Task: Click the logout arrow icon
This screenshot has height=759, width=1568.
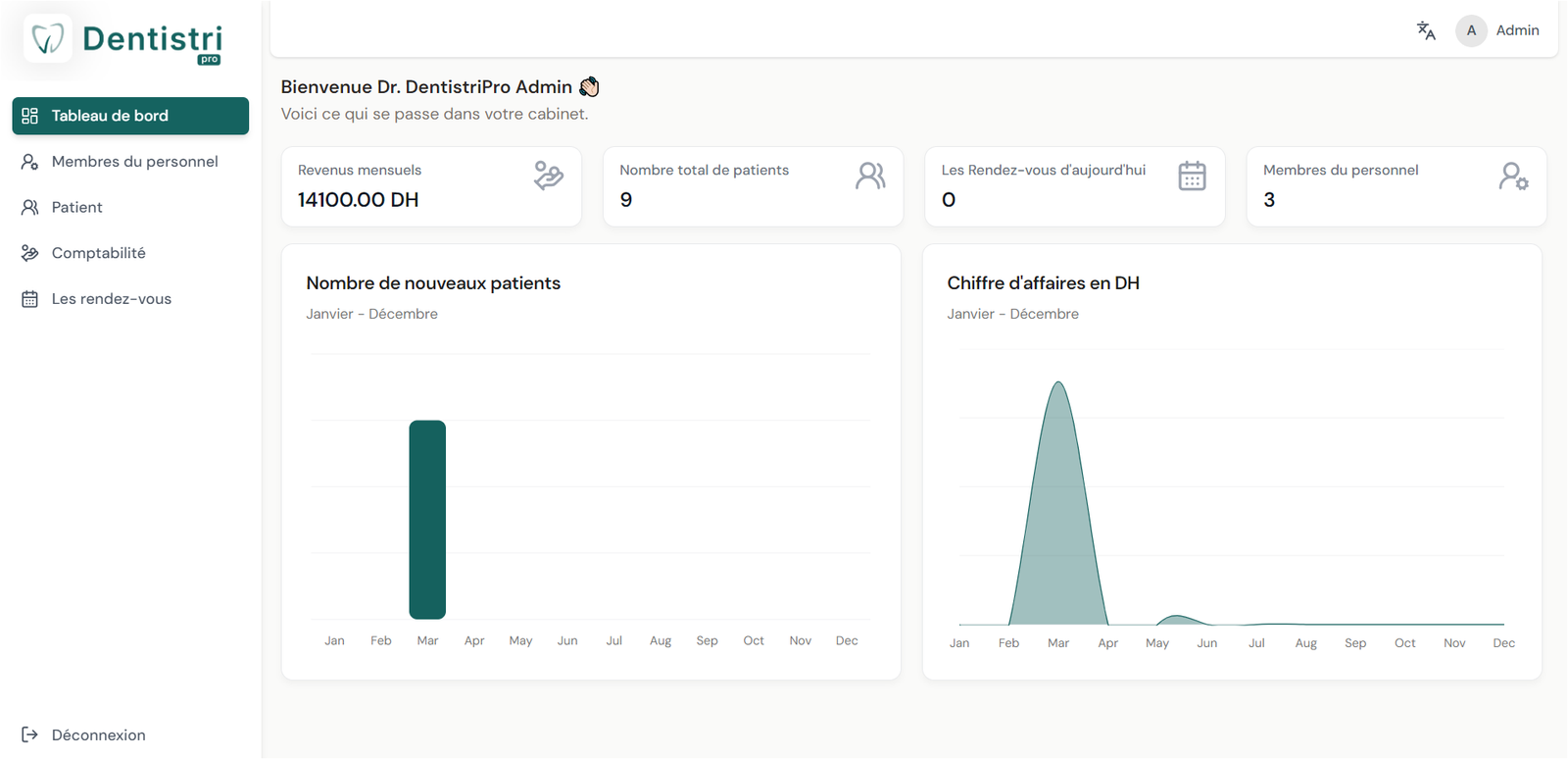Action: click(30, 734)
